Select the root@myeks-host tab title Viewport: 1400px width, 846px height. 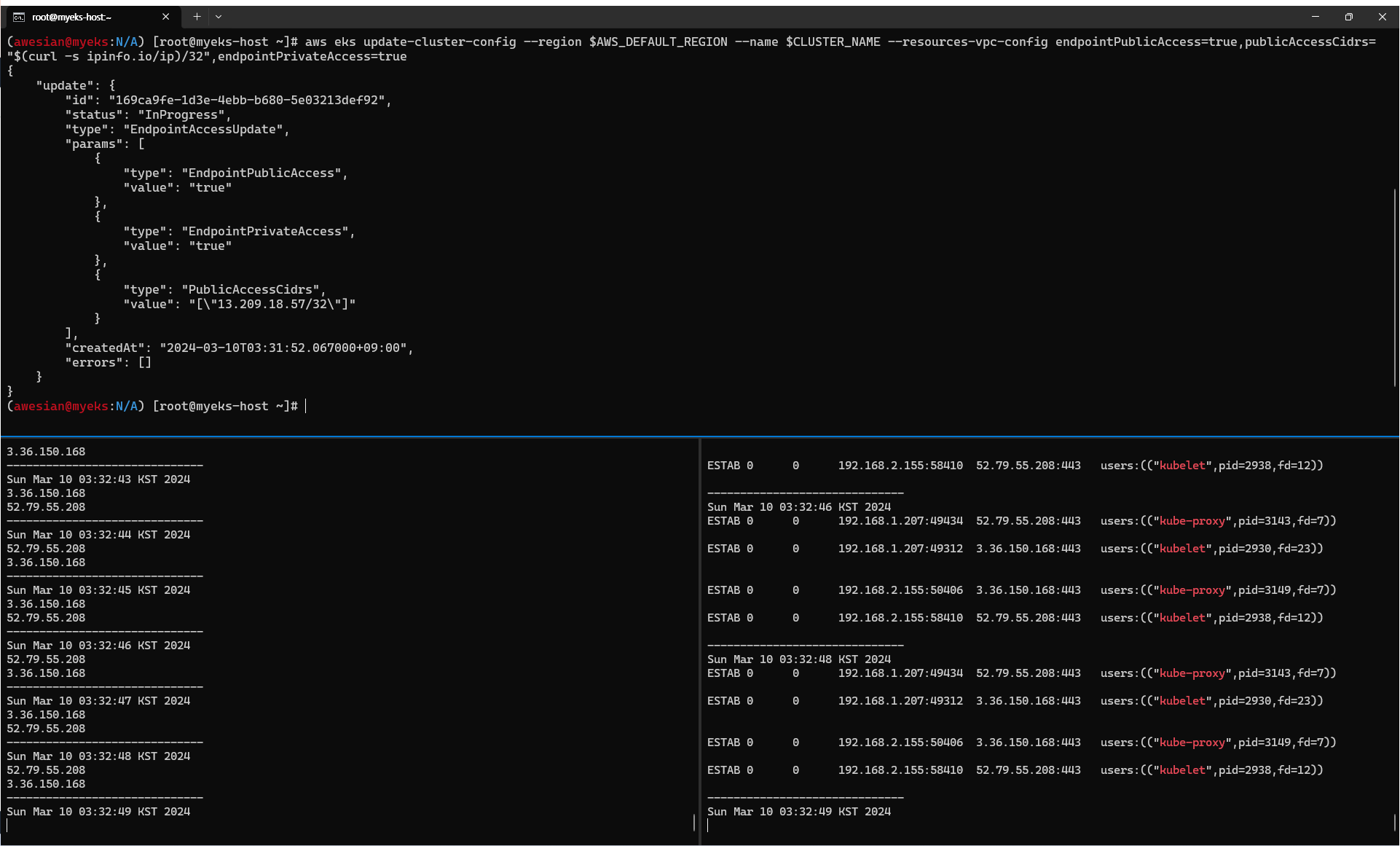tap(71, 17)
